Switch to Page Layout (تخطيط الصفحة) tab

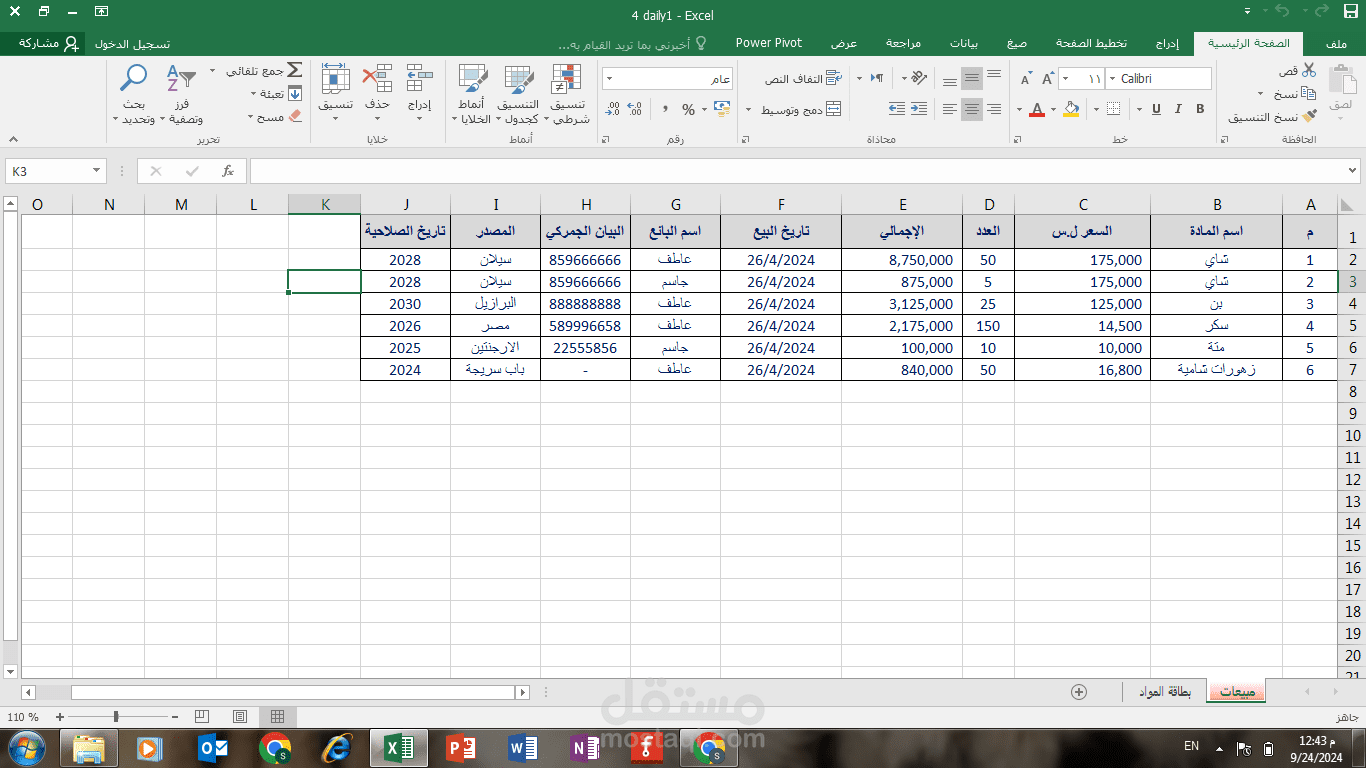point(1091,44)
